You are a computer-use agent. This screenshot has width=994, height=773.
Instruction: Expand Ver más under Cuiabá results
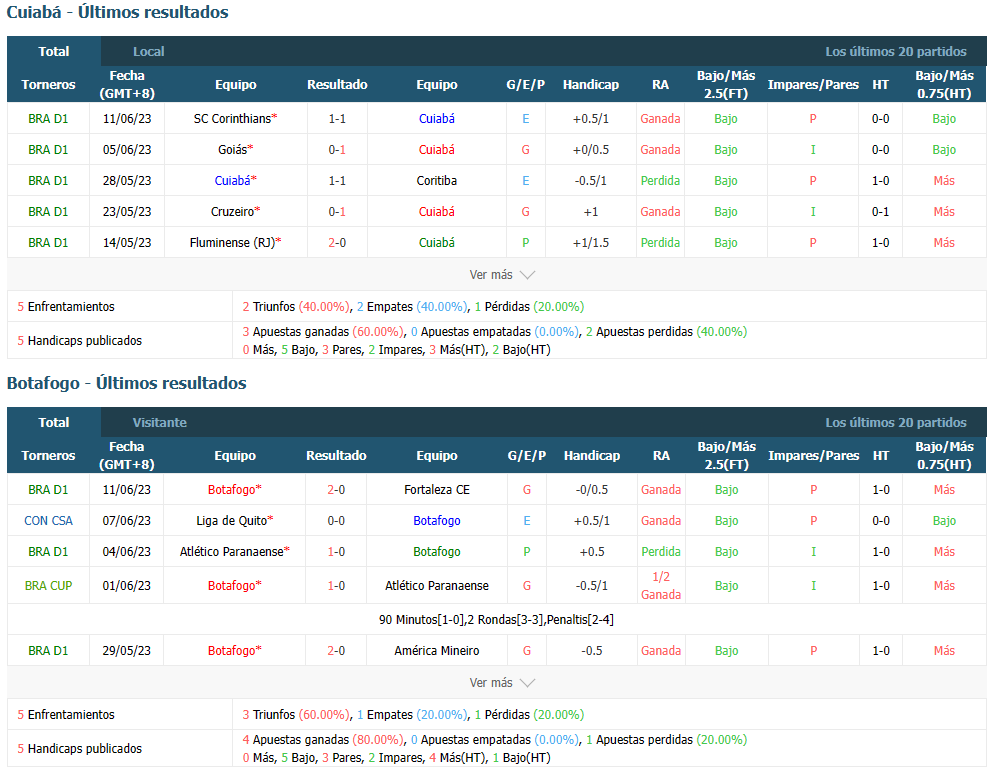pyautogui.click(x=501, y=275)
